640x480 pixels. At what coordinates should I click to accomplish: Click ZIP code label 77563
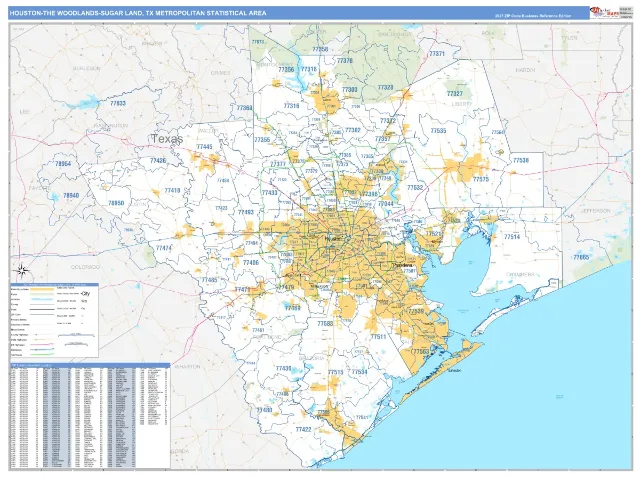420,351
